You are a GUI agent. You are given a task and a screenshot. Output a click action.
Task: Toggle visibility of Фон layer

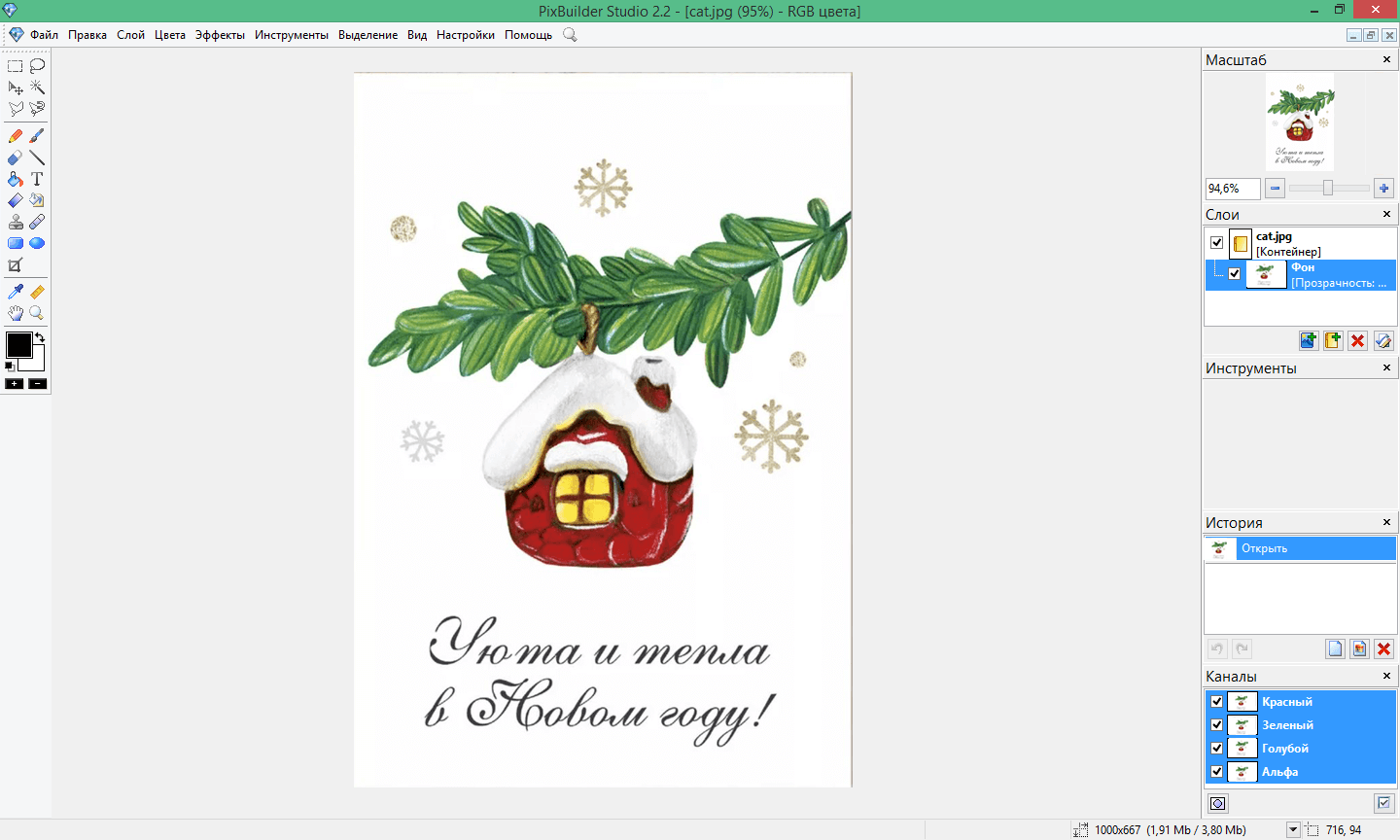click(x=1235, y=274)
